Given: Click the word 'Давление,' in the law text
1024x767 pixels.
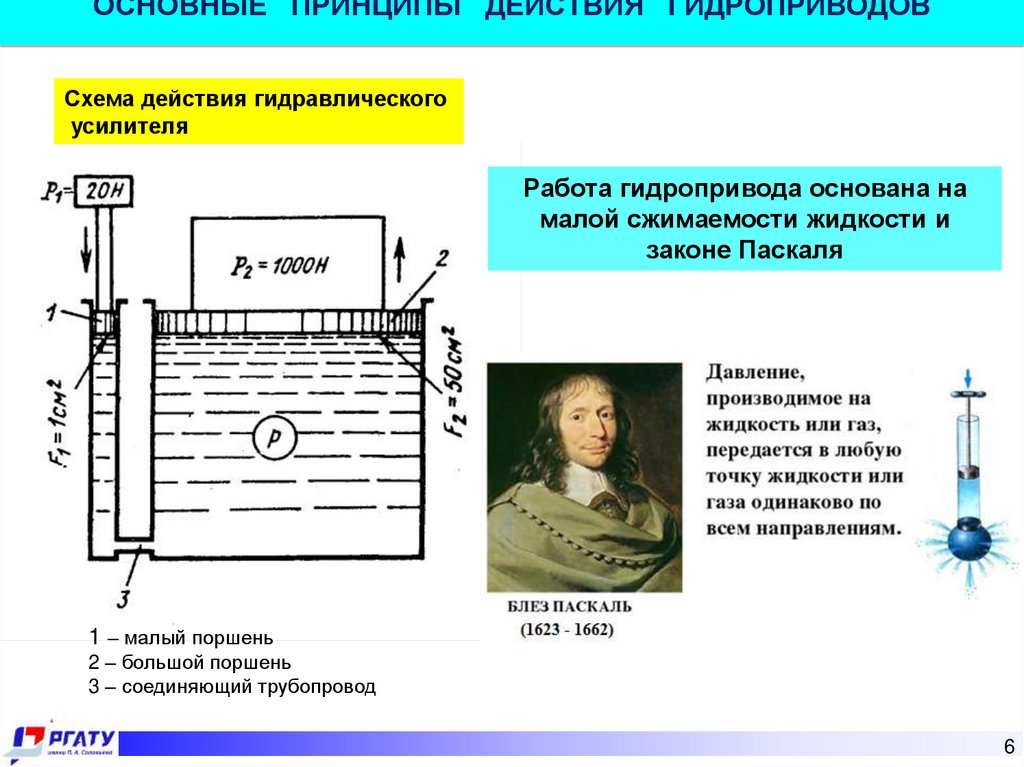Looking at the screenshot, I should tap(755, 372).
